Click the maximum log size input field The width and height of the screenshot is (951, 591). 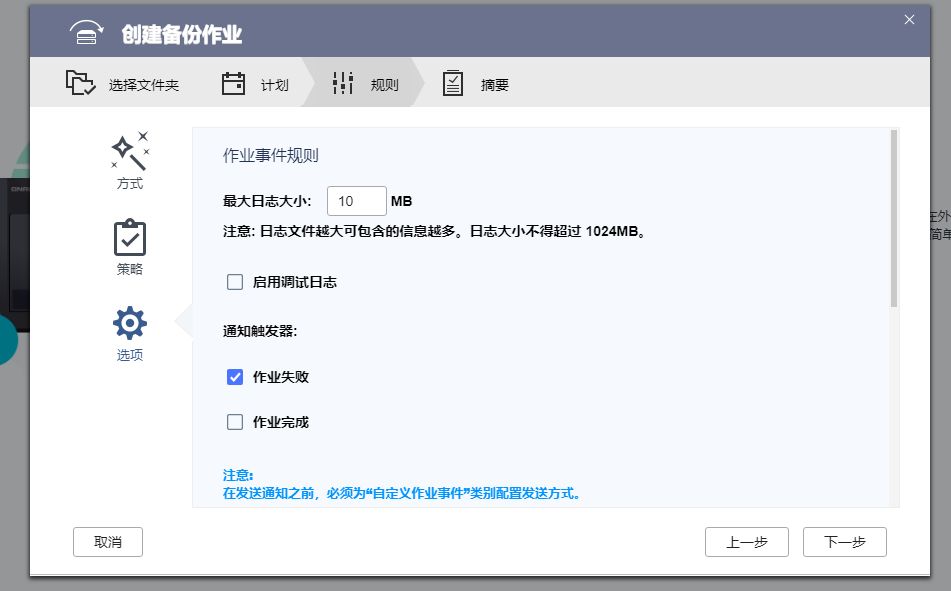click(356, 200)
